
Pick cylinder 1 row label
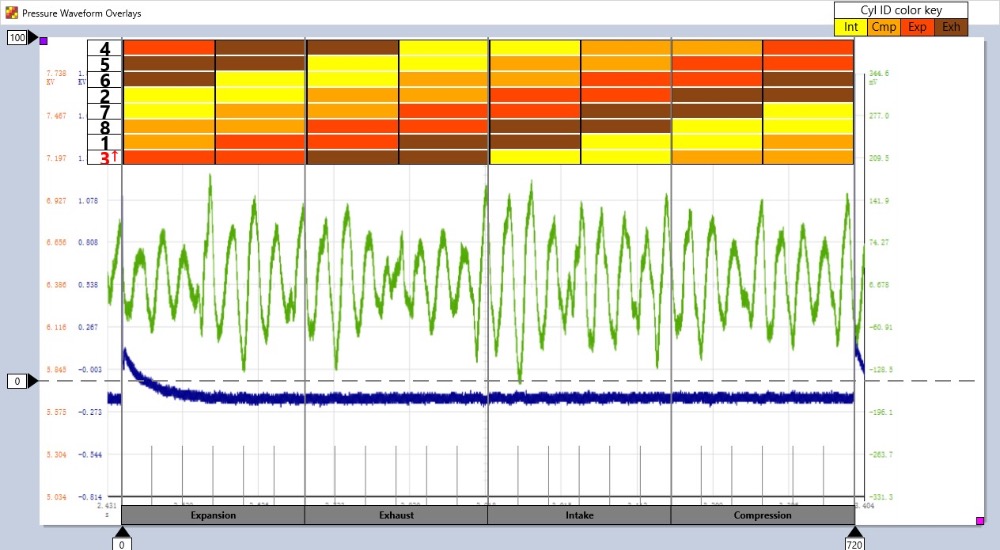coord(105,142)
